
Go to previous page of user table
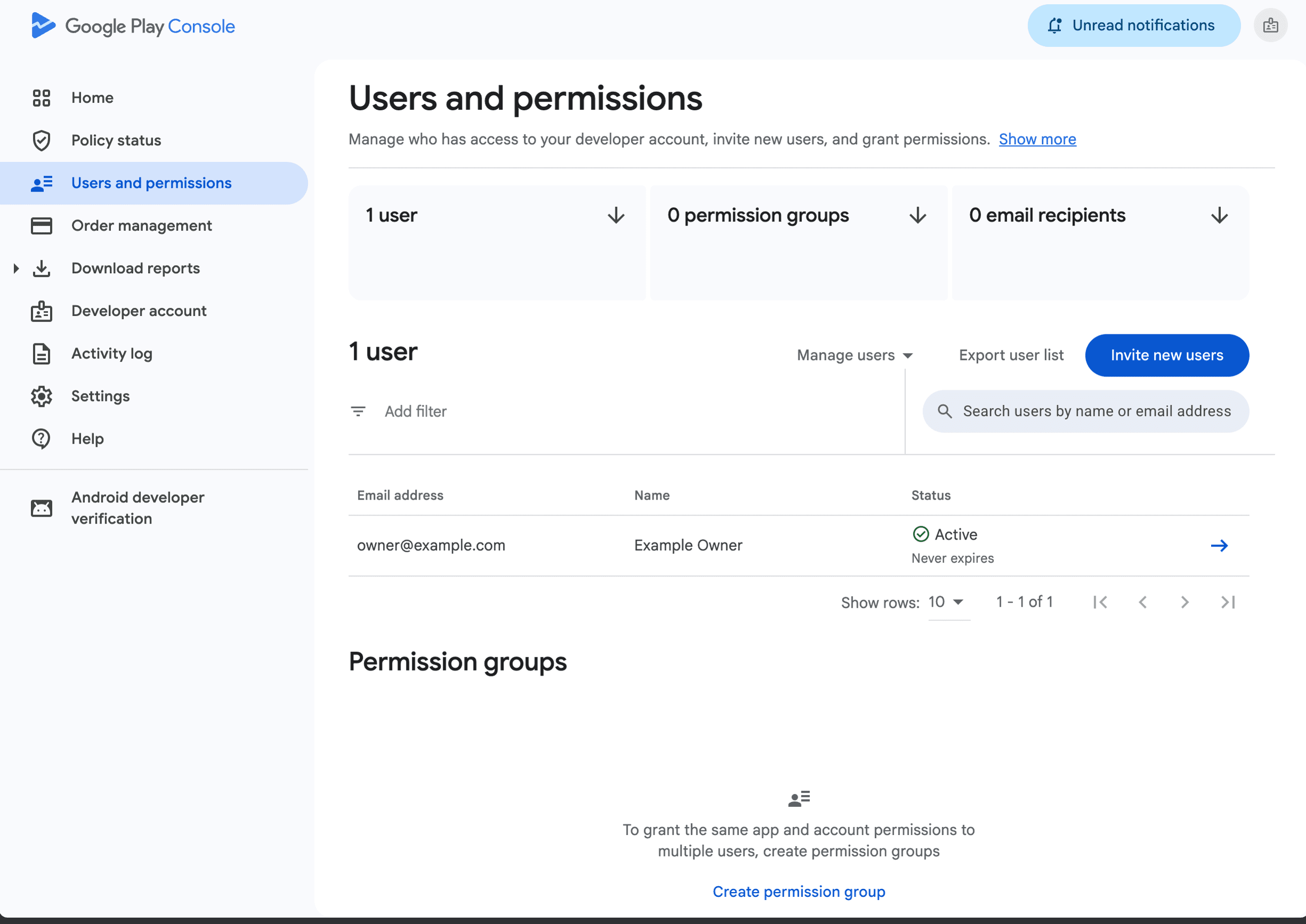(x=1142, y=602)
